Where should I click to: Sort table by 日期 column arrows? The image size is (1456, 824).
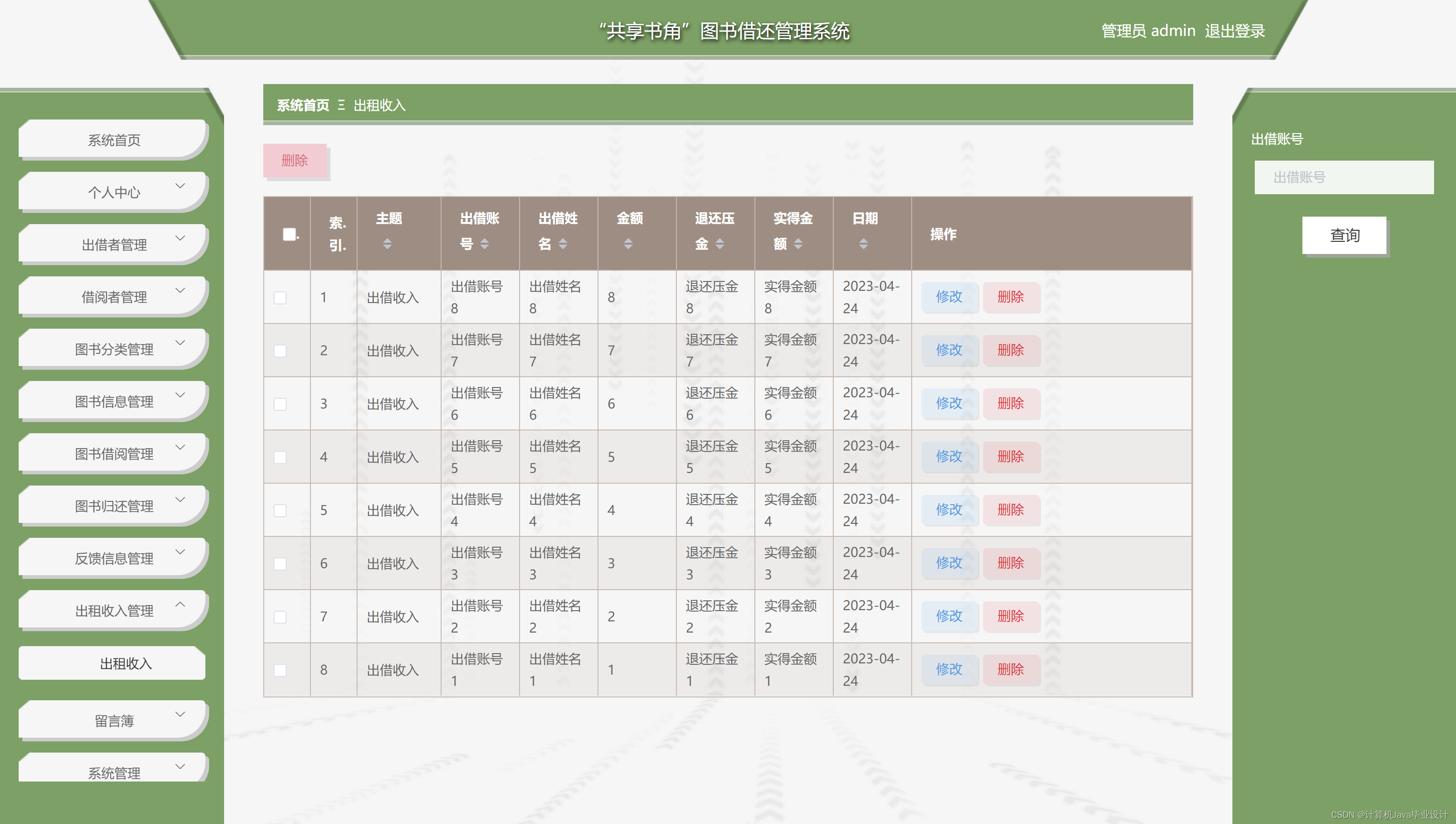tap(863, 244)
